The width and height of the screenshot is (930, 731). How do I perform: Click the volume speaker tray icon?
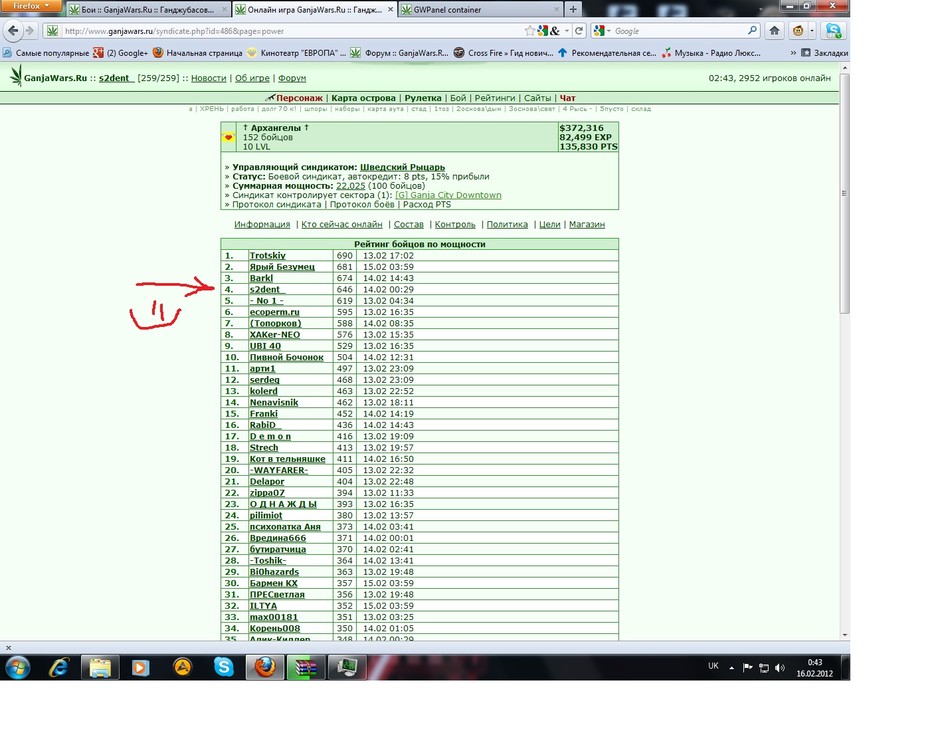point(780,668)
